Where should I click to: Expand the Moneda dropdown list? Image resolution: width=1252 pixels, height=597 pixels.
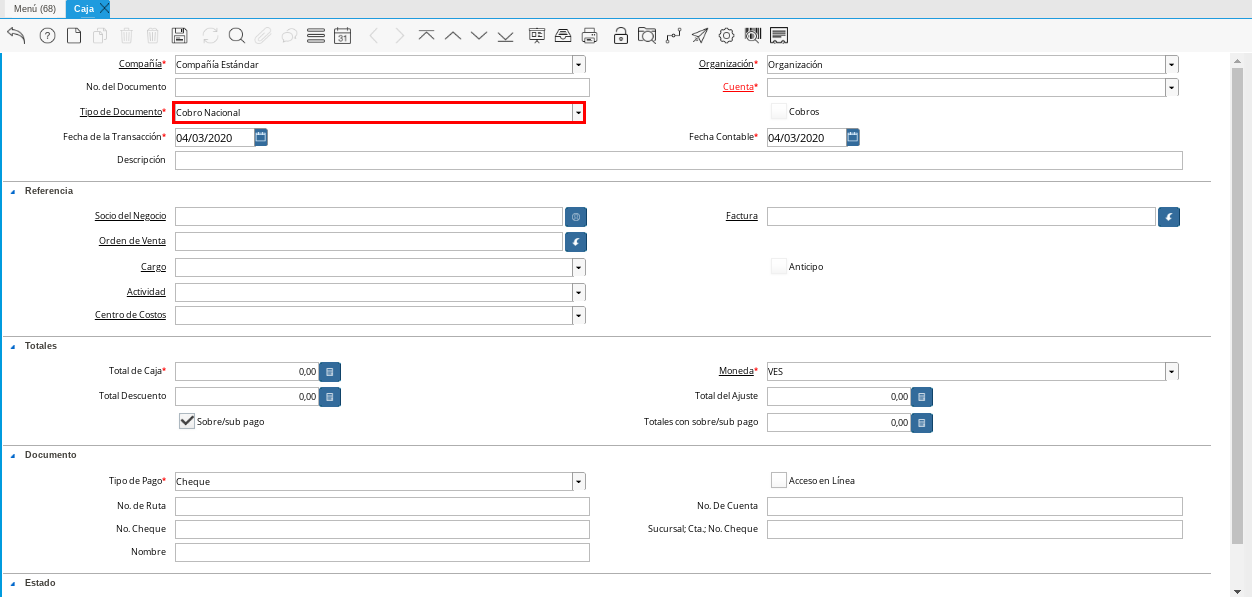coord(1171,372)
